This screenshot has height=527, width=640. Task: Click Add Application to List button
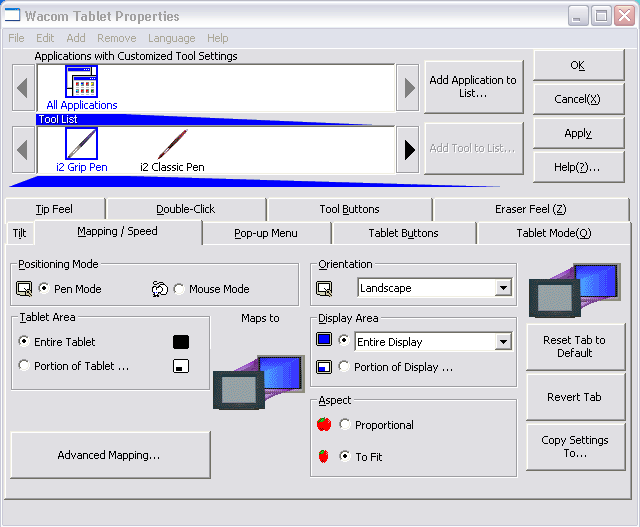coord(473,87)
